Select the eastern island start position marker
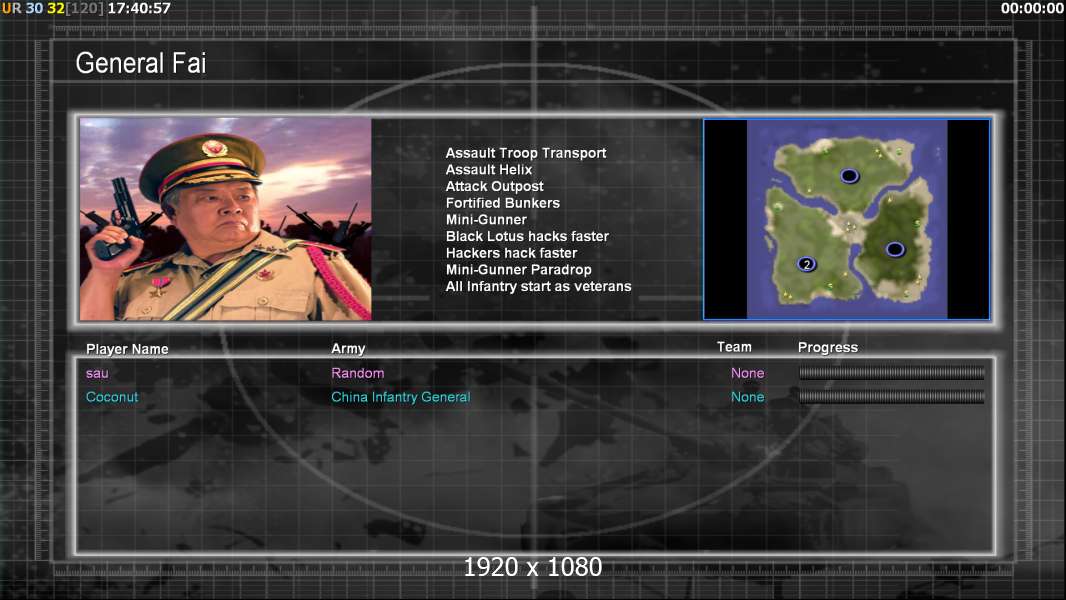 pos(895,249)
